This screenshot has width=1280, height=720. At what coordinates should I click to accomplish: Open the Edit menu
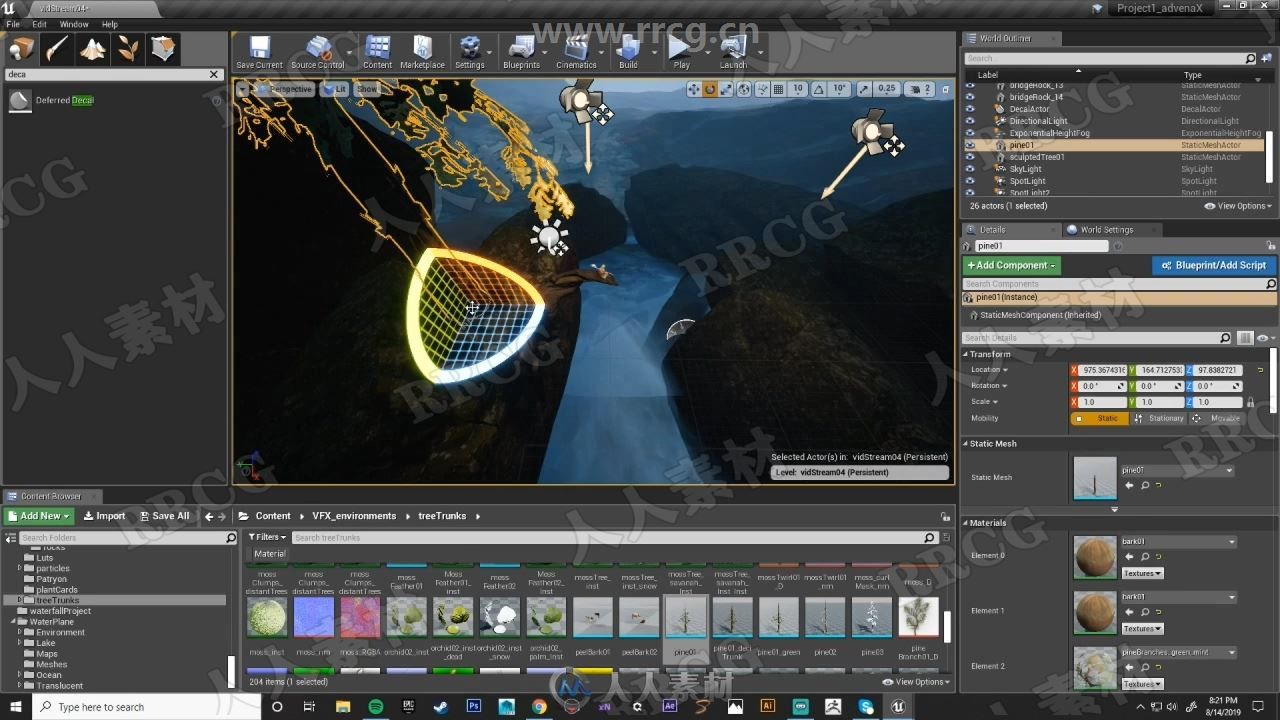click(x=39, y=24)
